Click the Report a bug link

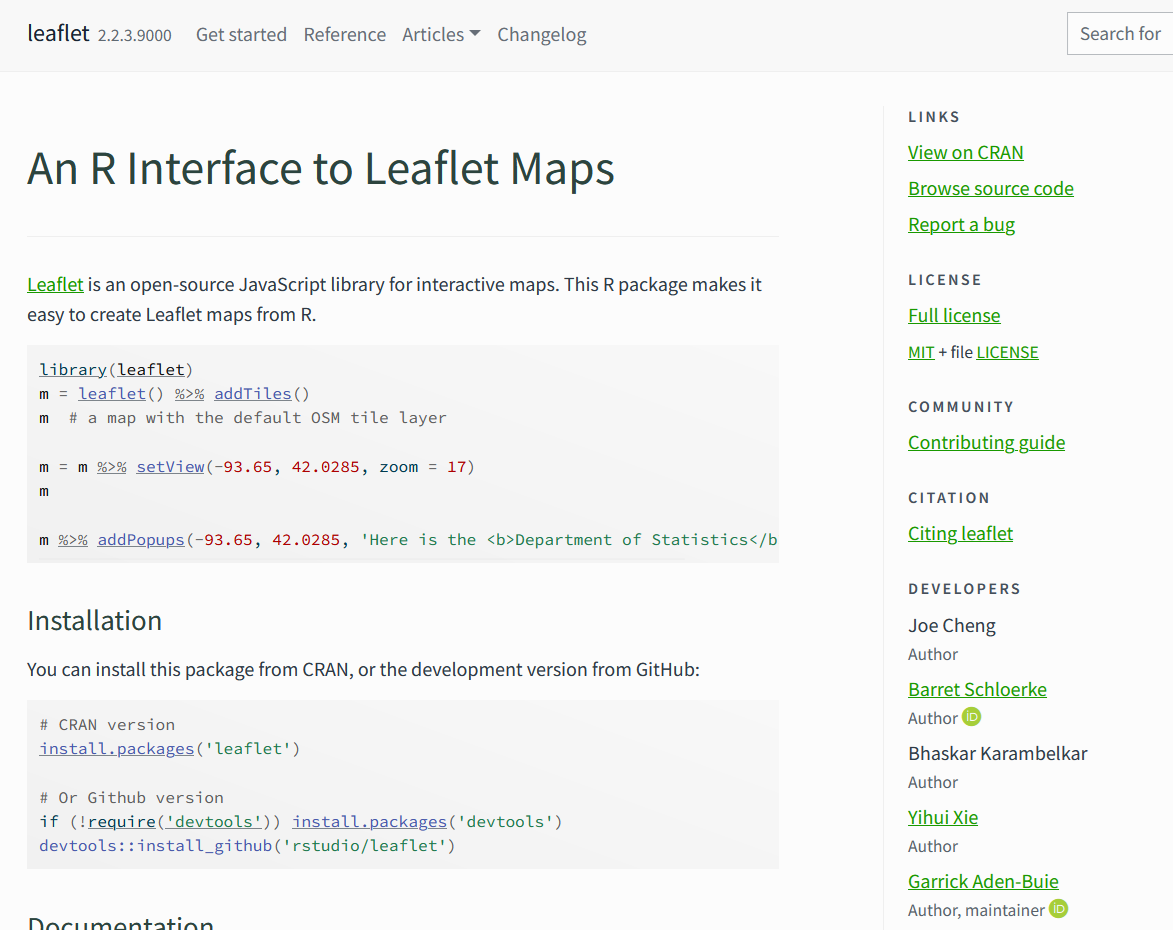pos(961,224)
